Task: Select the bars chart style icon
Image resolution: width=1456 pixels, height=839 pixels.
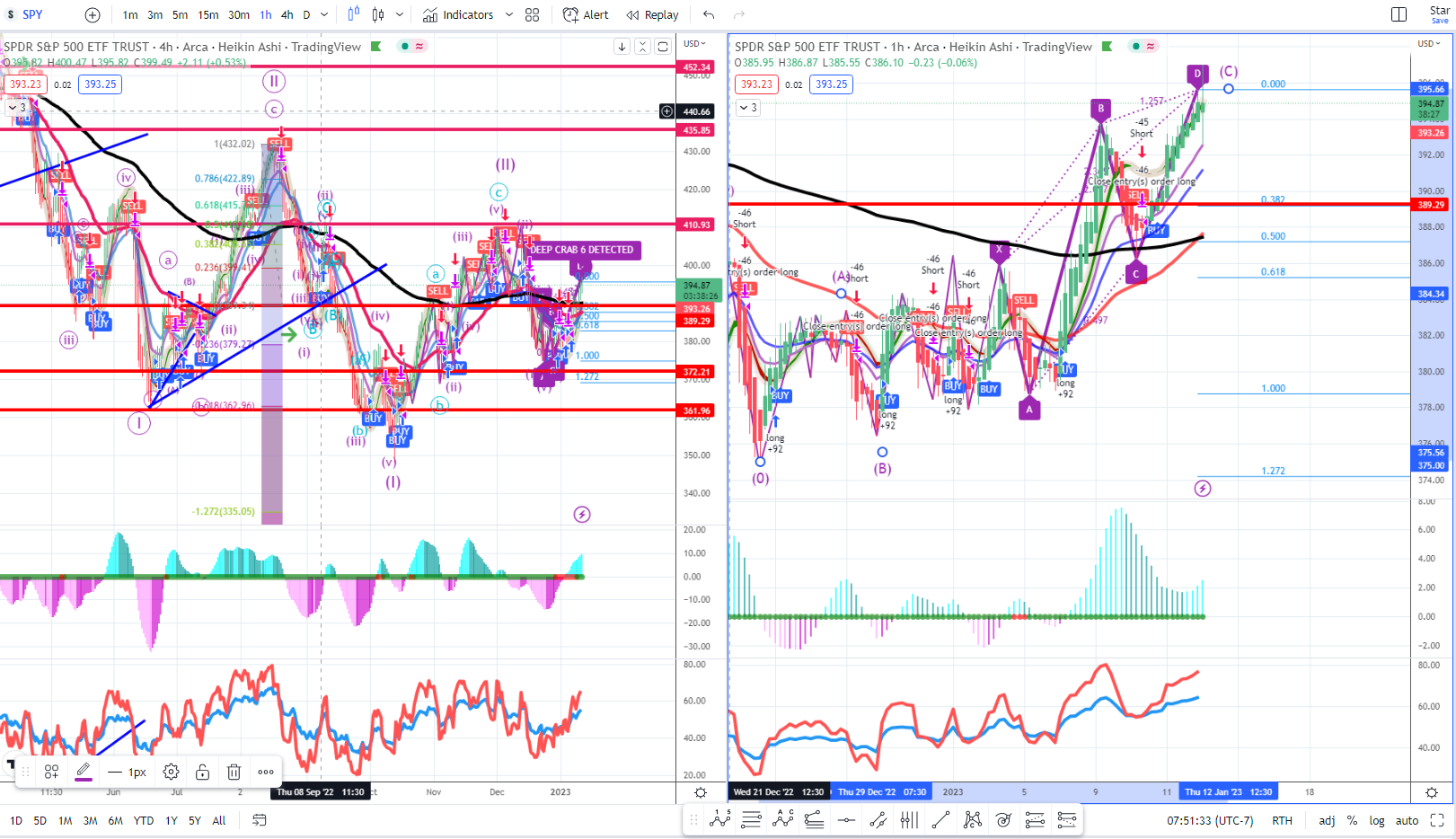Action: pos(353,14)
